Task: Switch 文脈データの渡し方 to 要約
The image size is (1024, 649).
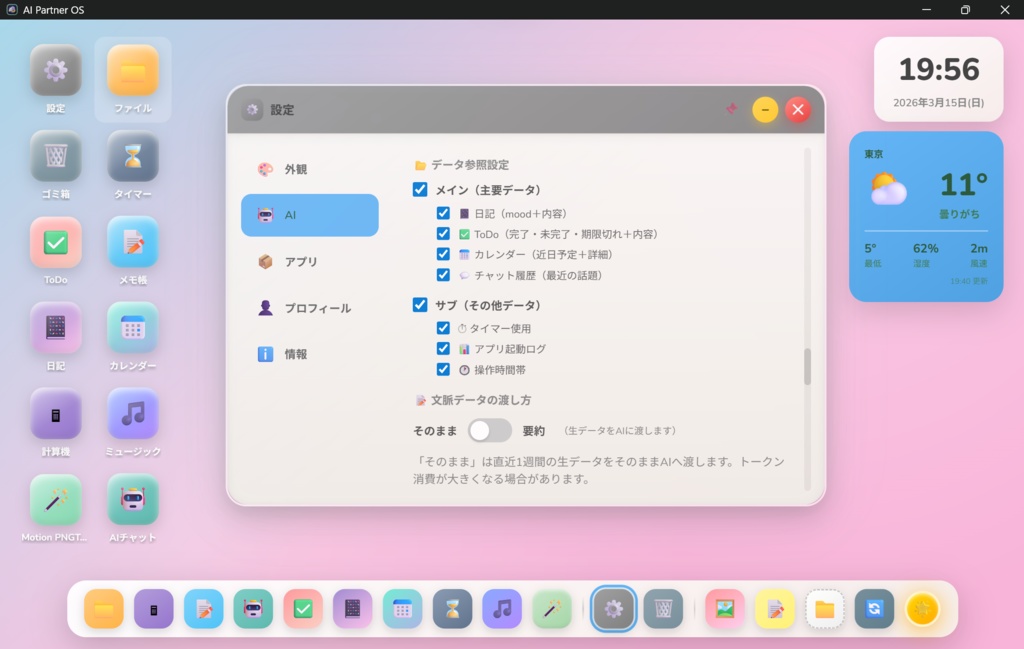Action: coord(490,430)
